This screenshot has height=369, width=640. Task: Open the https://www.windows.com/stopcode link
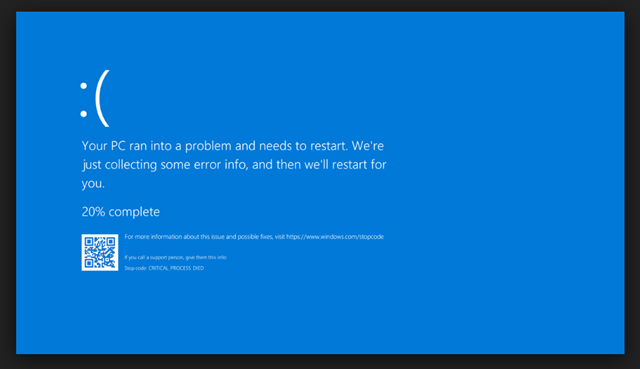(x=335, y=237)
